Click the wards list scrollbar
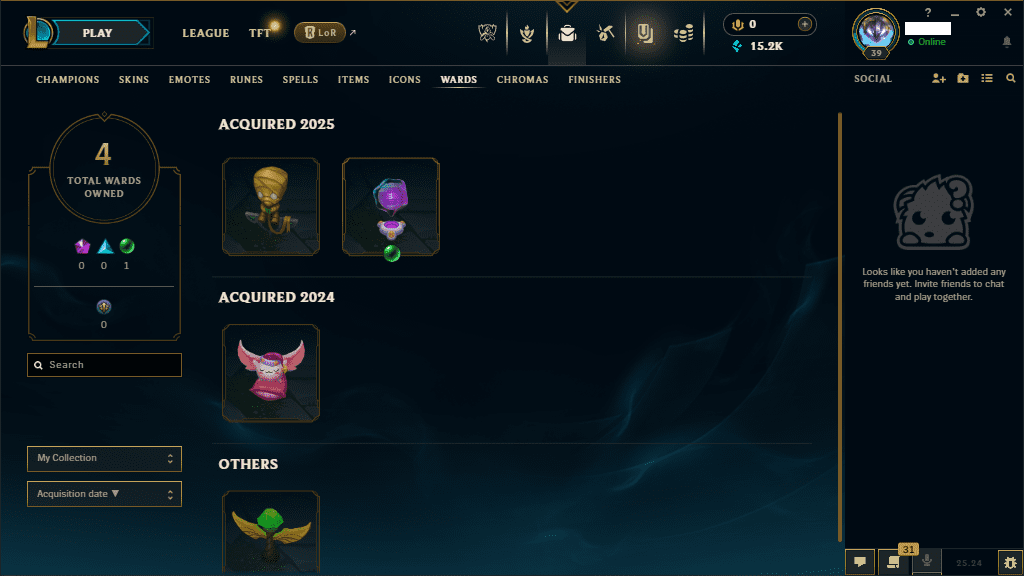 pos(840,327)
